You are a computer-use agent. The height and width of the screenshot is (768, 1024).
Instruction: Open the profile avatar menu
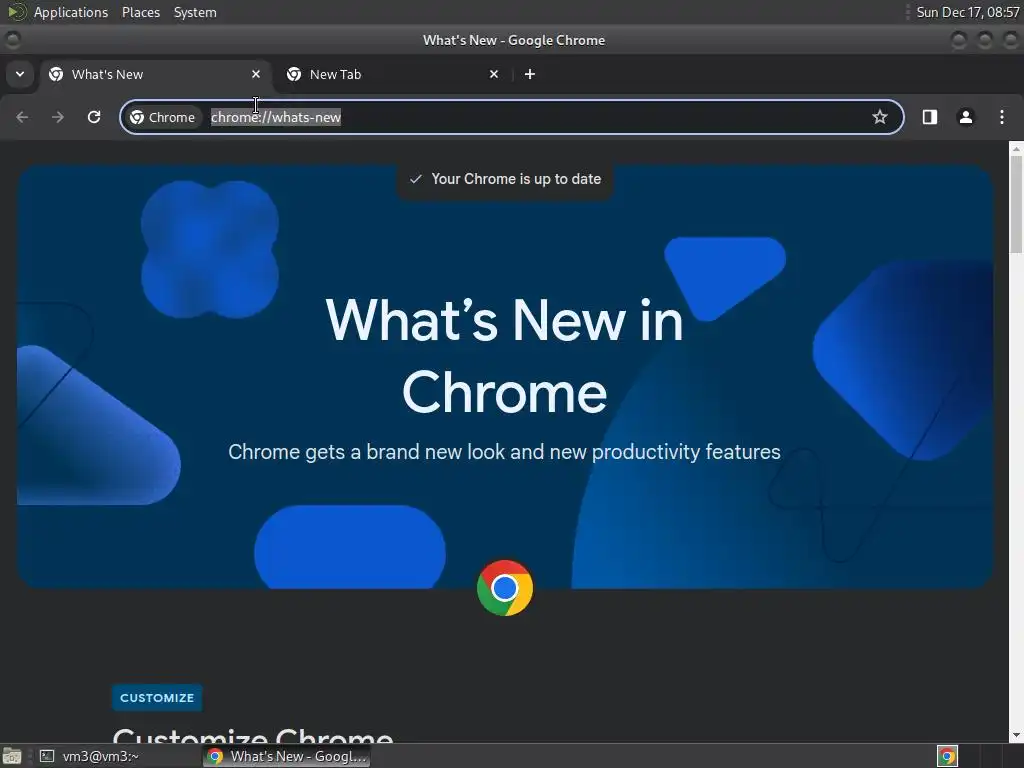[x=965, y=117]
